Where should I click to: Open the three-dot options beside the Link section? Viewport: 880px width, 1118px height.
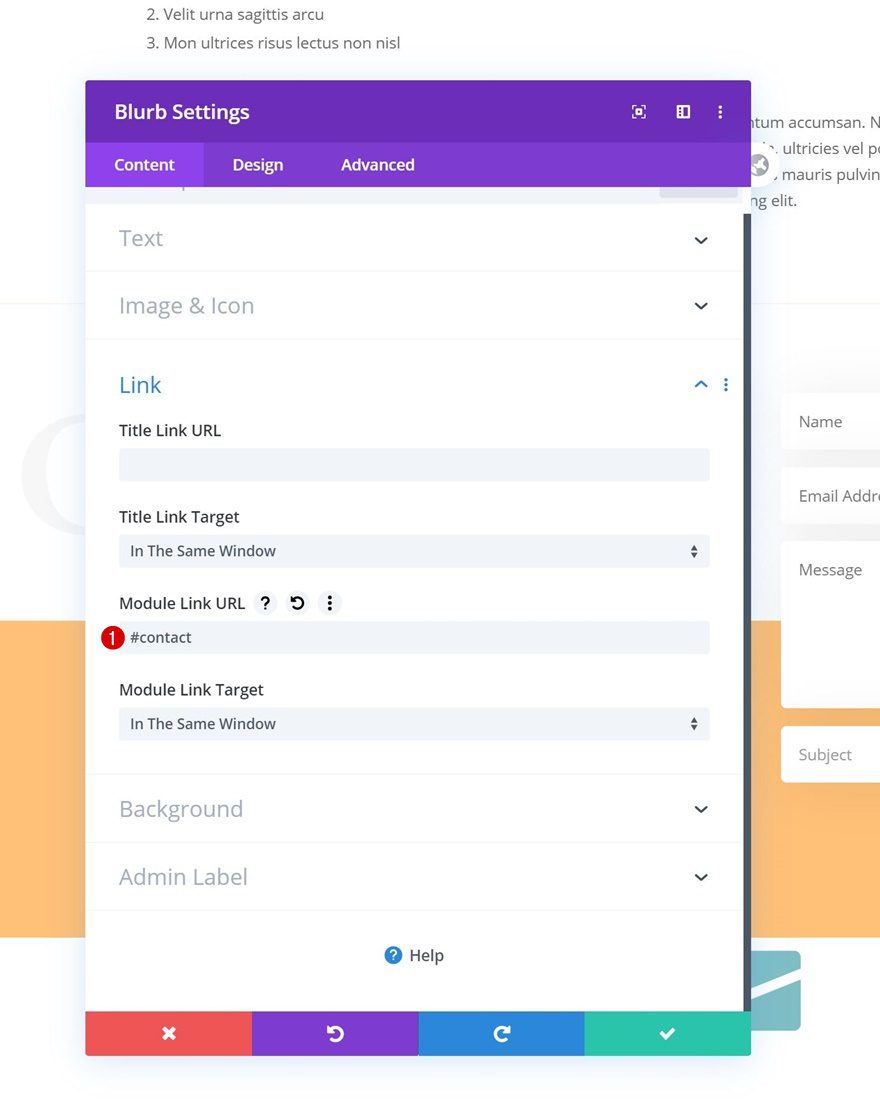[x=726, y=384]
